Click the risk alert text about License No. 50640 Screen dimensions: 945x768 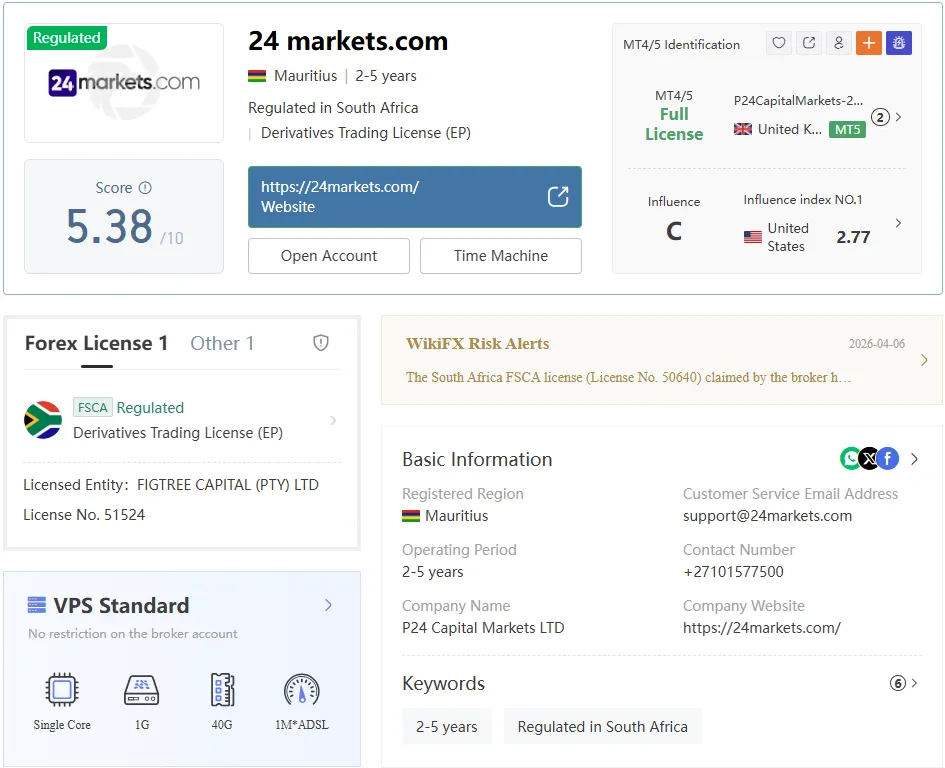click(628, 377)
